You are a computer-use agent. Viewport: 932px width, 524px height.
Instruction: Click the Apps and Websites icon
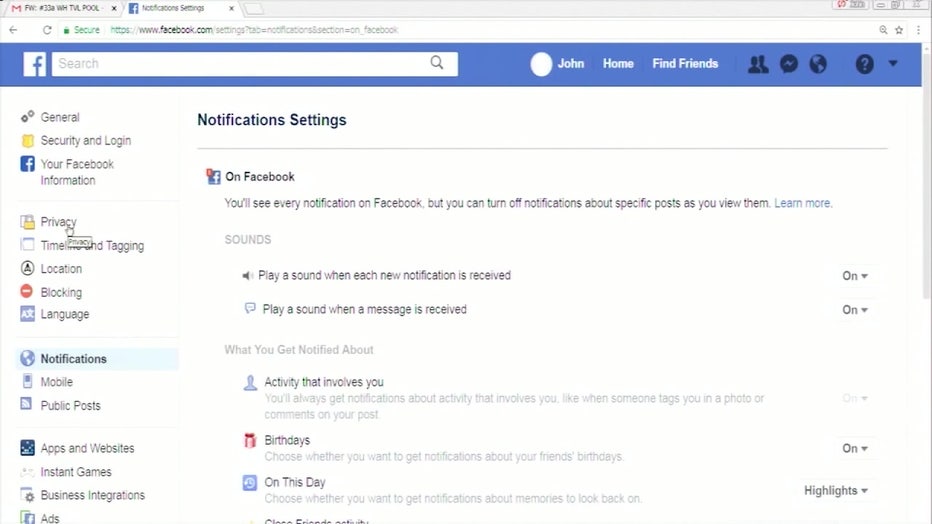pyautogui.click(x=27, y=448)
